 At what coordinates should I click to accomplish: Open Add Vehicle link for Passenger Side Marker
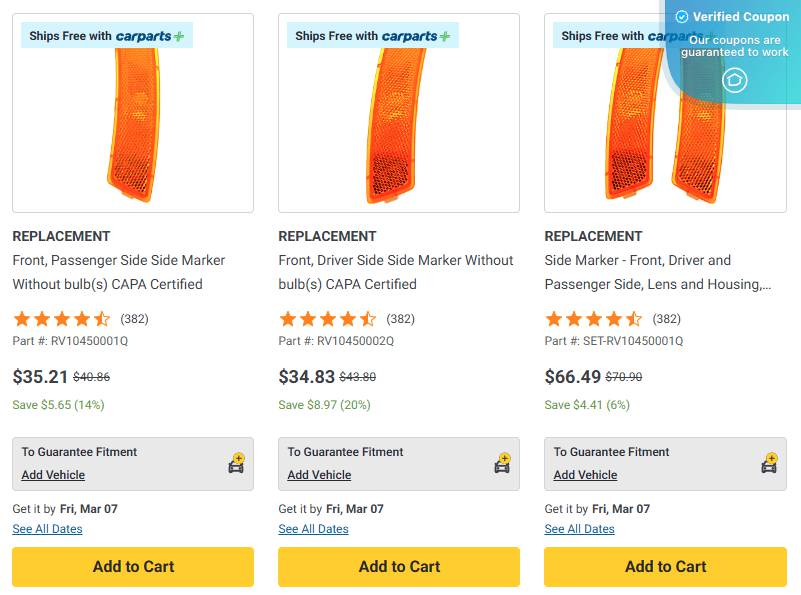coord(53,475)
